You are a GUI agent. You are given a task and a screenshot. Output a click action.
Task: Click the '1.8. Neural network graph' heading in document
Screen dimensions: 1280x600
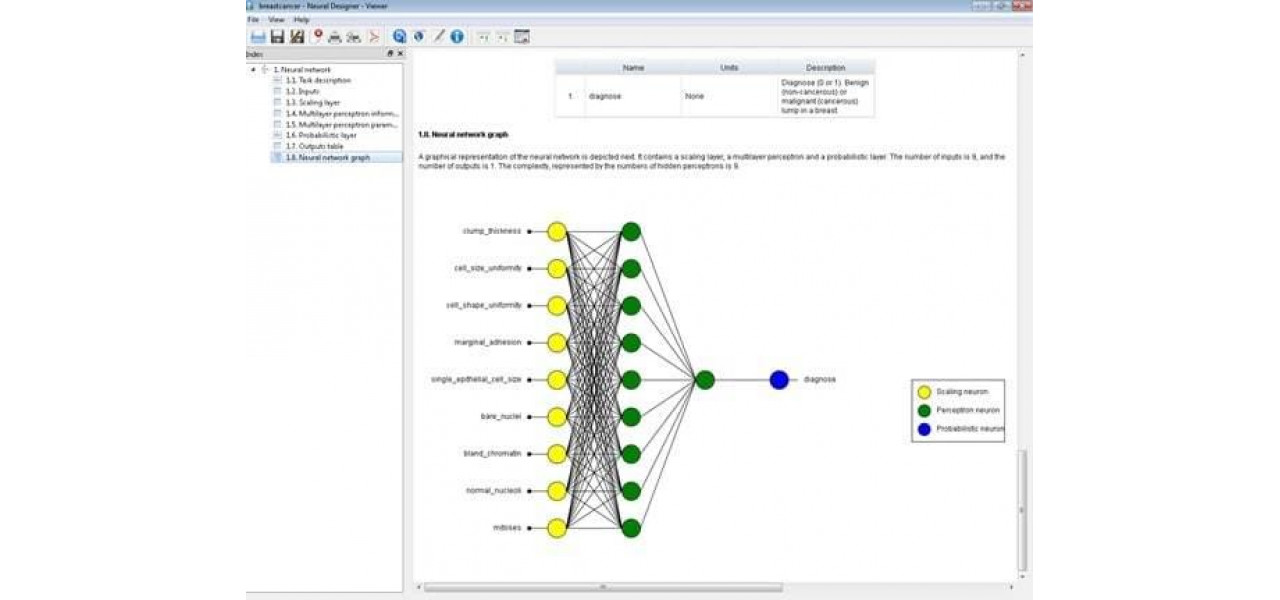tap(463, 134)
